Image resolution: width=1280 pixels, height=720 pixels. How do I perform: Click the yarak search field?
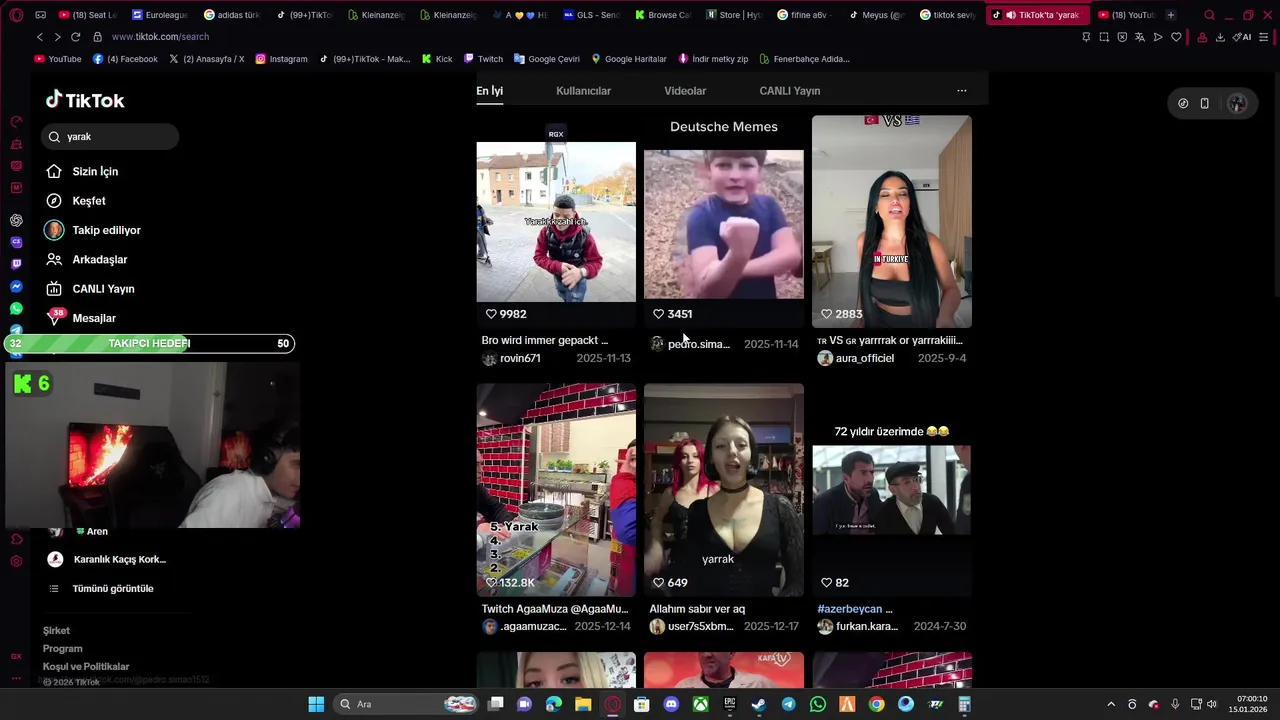(x=110, y=137)
